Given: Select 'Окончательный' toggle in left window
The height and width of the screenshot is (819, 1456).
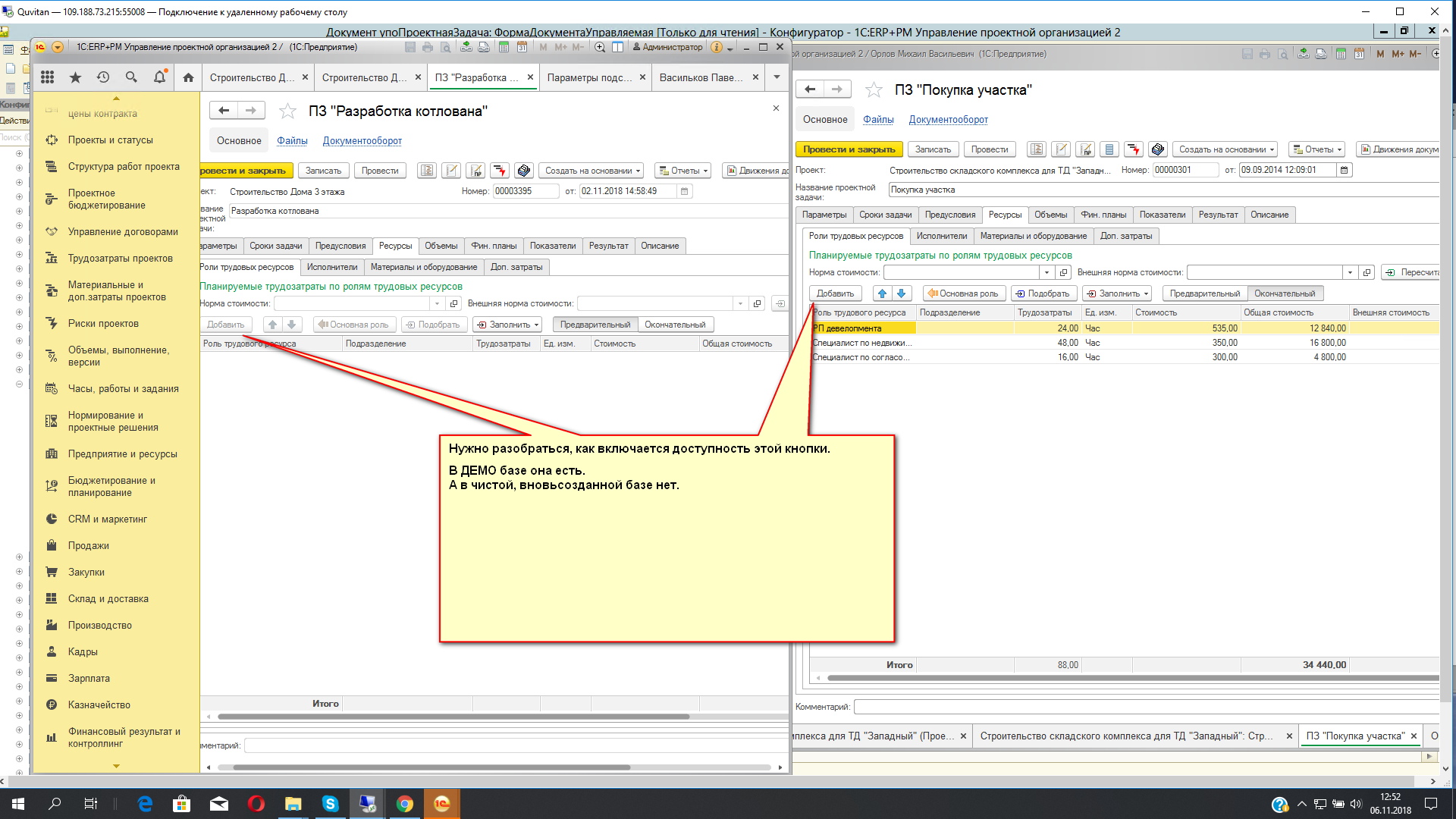Looking at the screenshot, I should point(675,325).
